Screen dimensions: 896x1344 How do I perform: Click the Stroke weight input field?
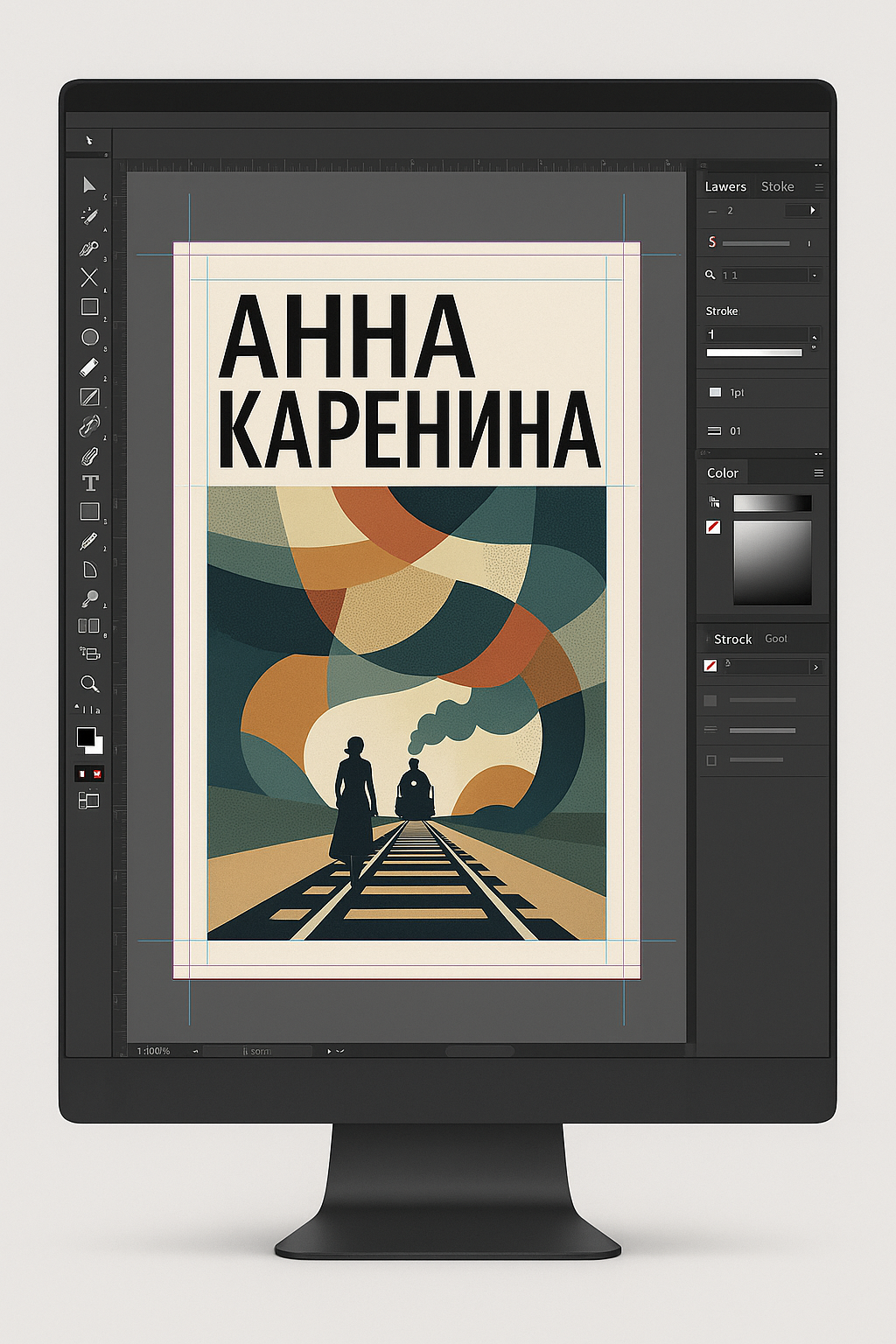pos(757,334)
